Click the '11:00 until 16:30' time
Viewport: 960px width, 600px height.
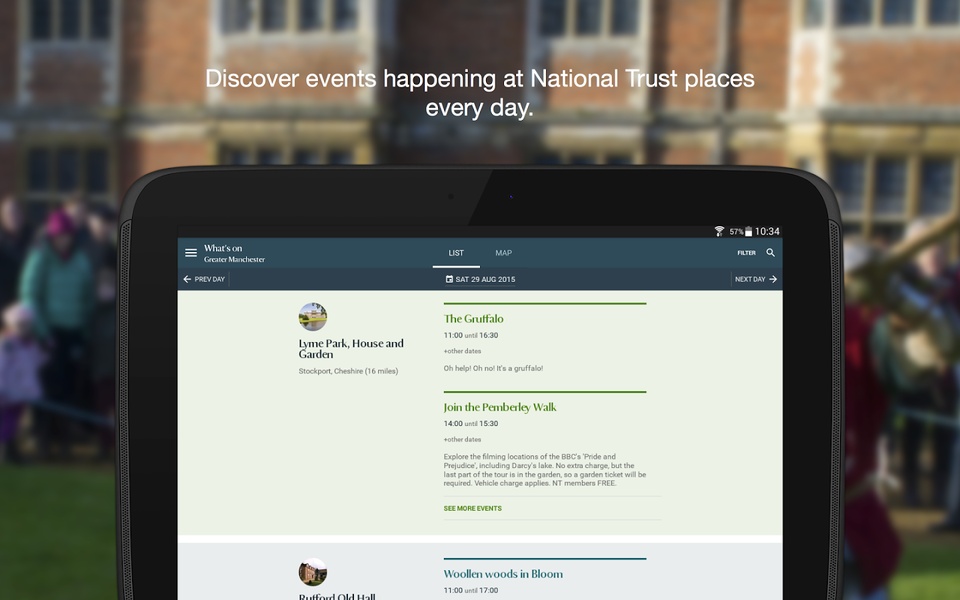point(471,336)
